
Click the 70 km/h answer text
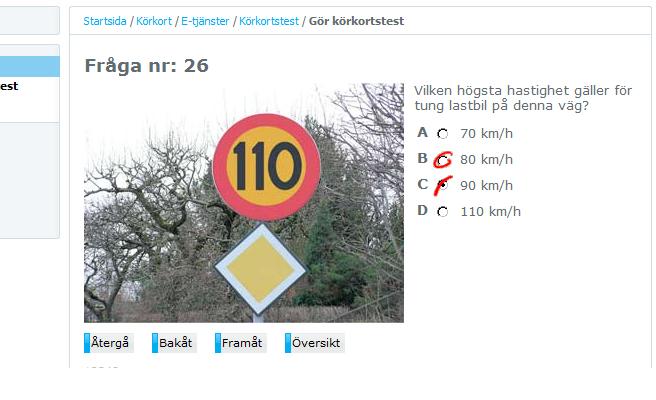[486, 133]
